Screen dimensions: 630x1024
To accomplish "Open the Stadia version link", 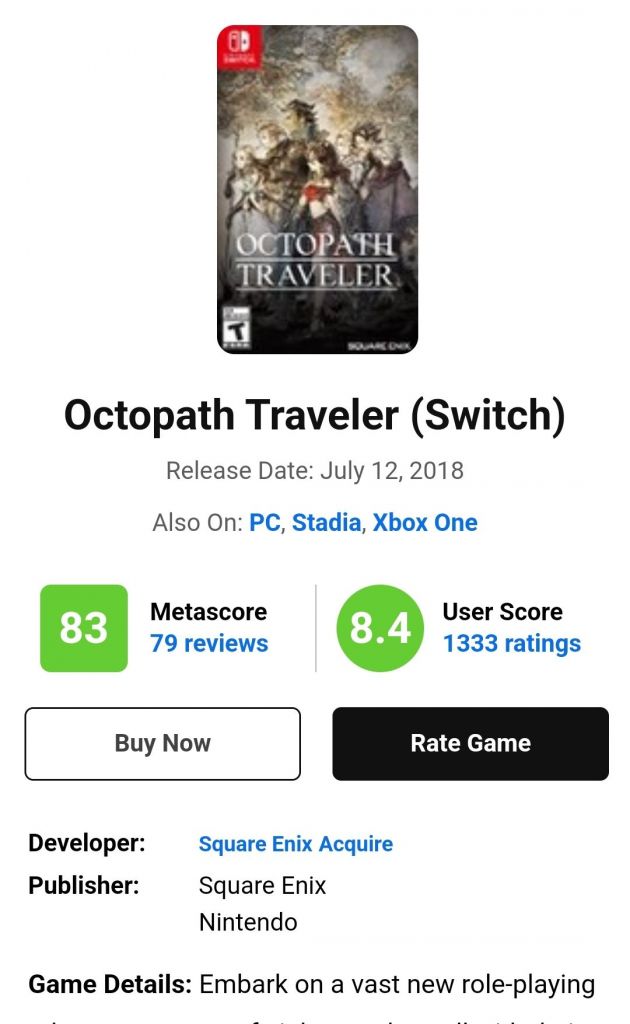I will tap(326, 522).
